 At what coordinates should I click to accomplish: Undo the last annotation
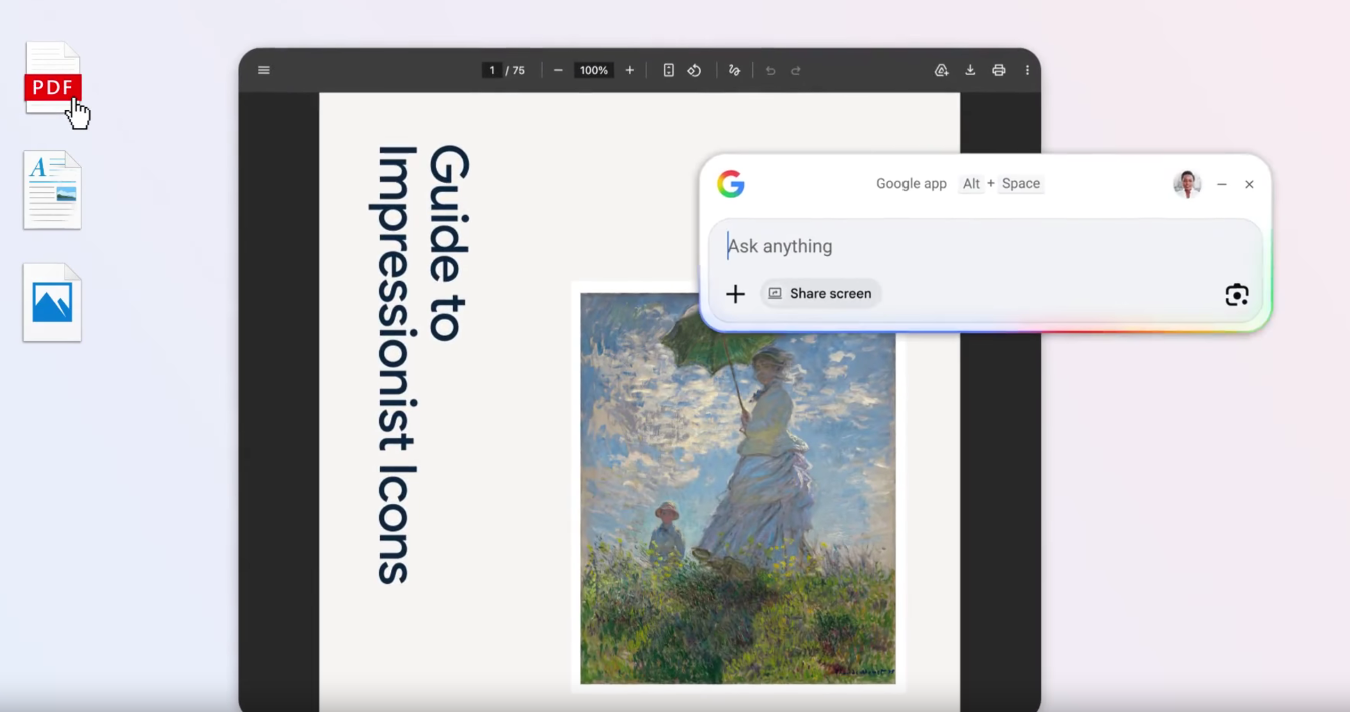(770, 70)
